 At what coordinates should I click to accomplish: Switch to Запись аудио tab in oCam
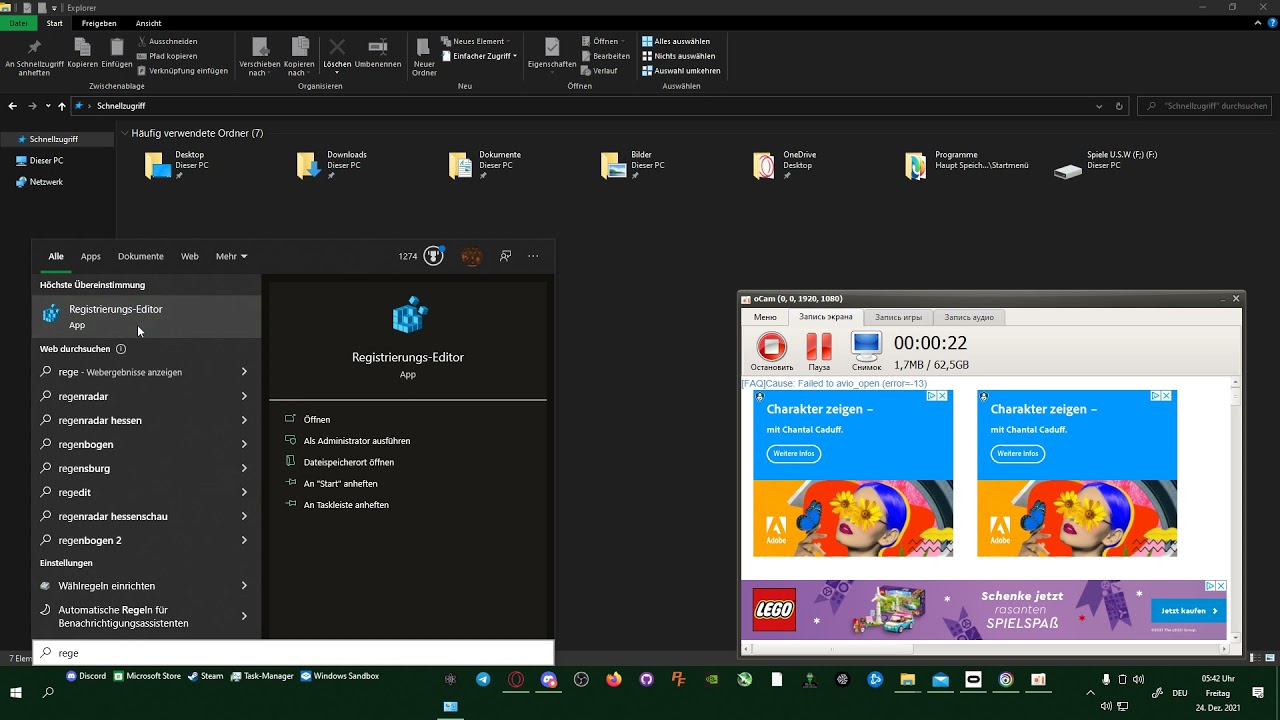click(x=969, y=317)
